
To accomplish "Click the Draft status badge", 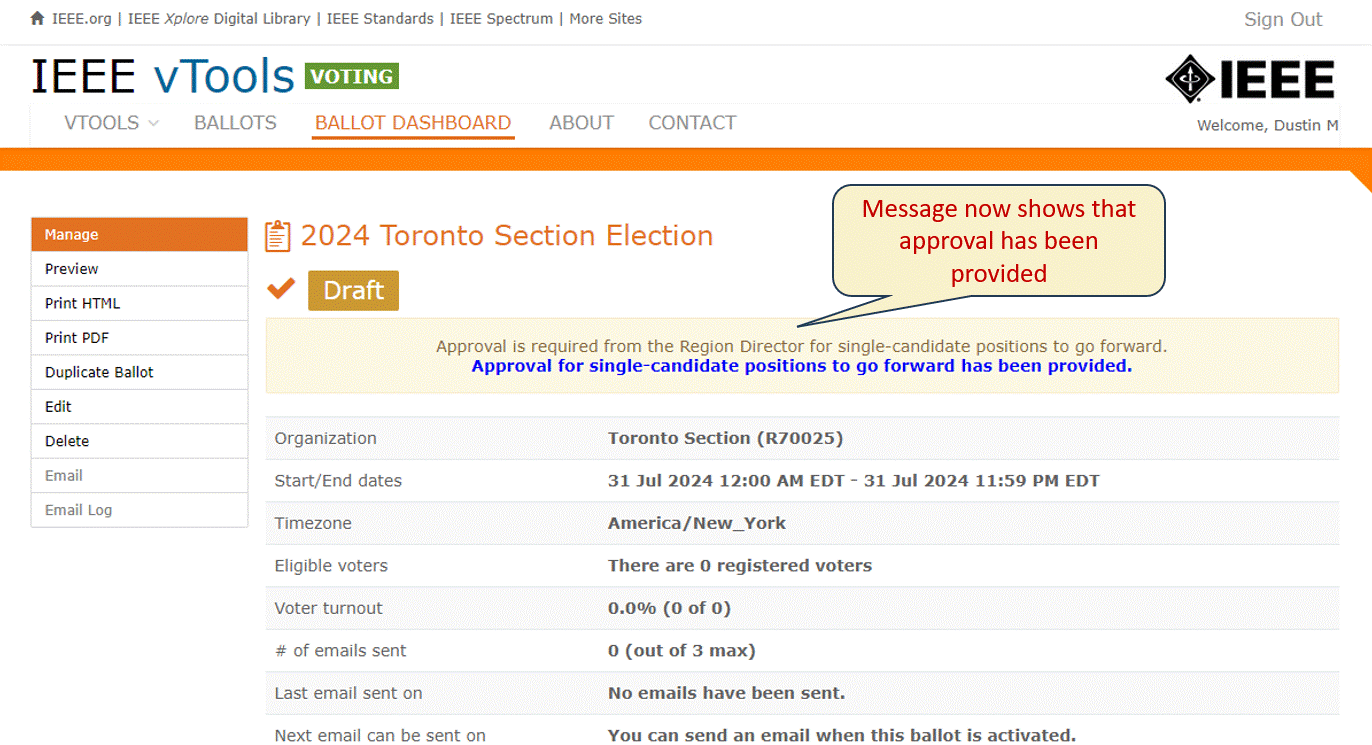I will 353,290.
